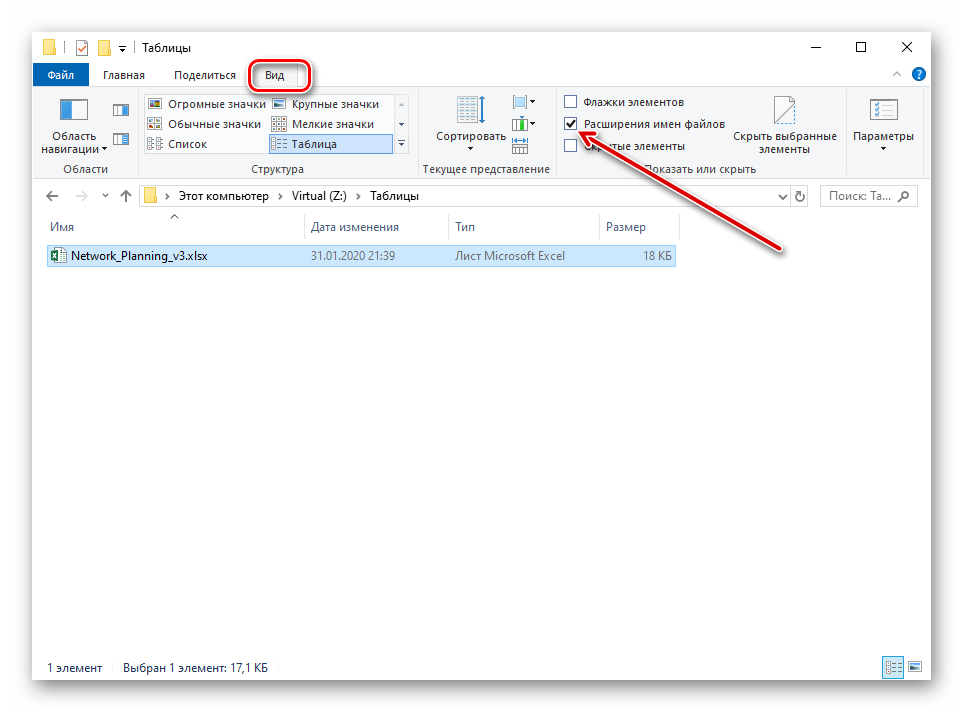Screen dimensions: 963x712
Task: Sort by the Тип column header
Action: (x=524, y=227)
